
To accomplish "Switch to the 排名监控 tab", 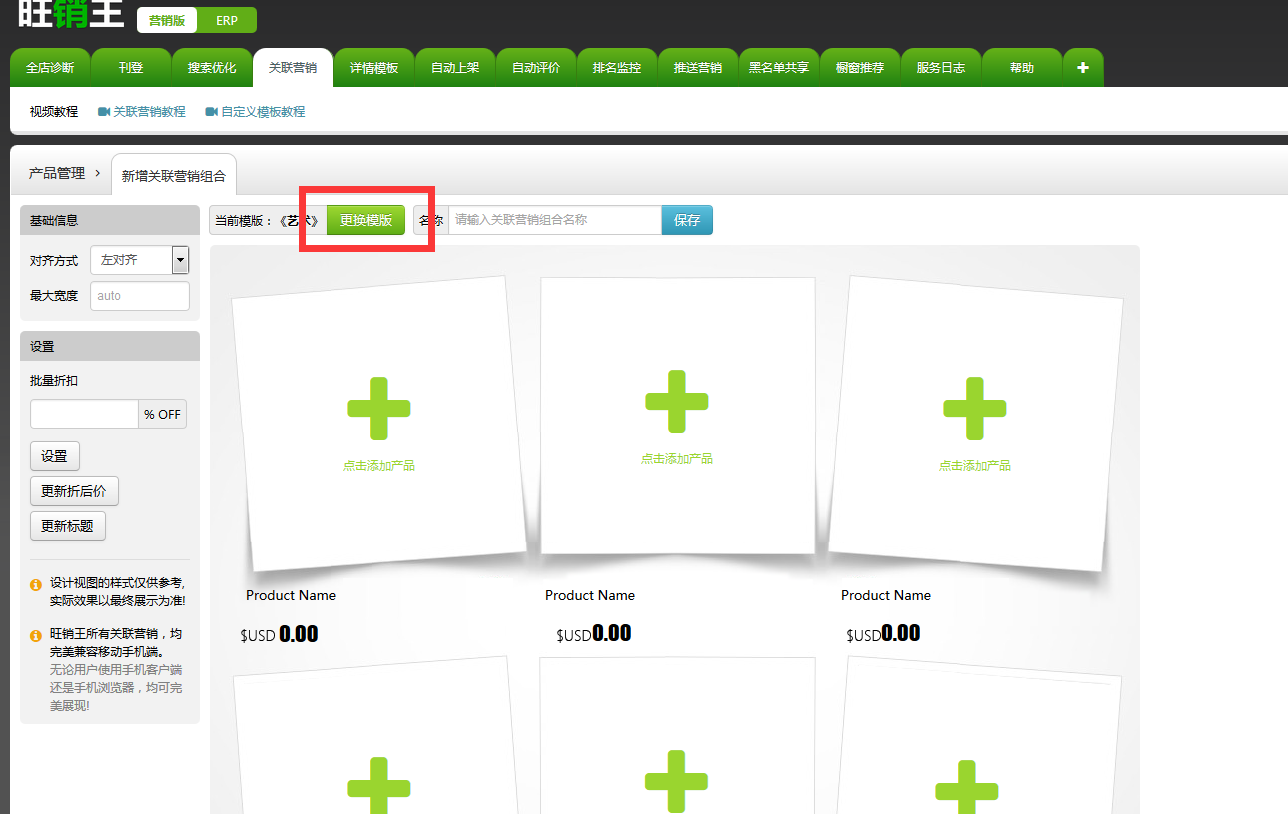I will click(616, 68).
